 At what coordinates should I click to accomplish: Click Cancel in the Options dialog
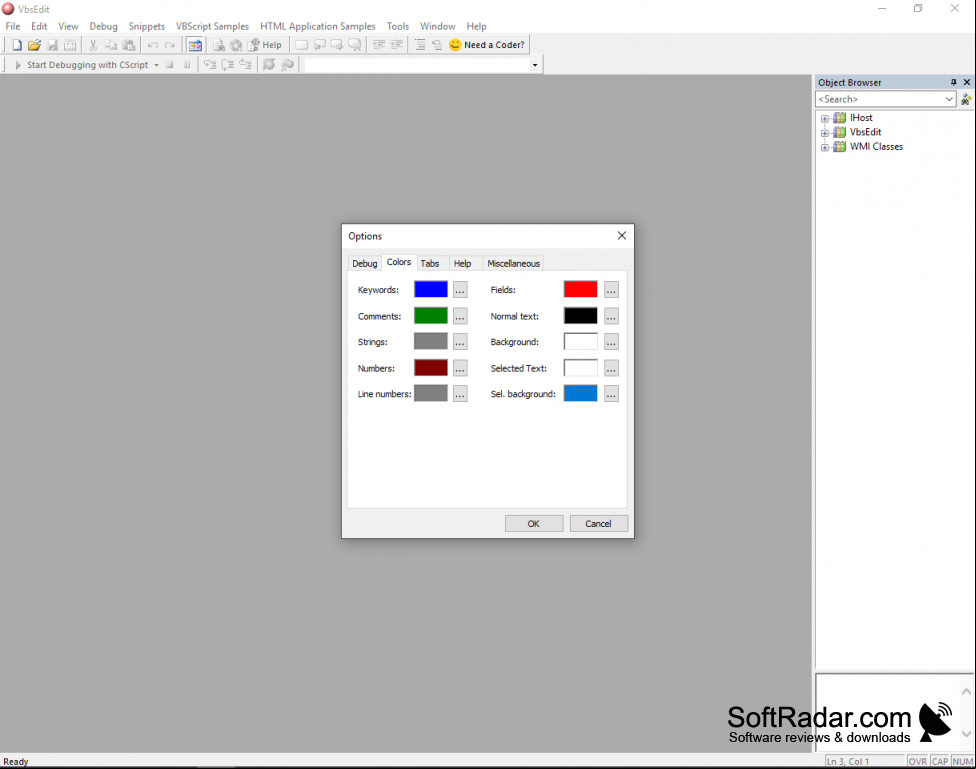click(x=598, y=524)
